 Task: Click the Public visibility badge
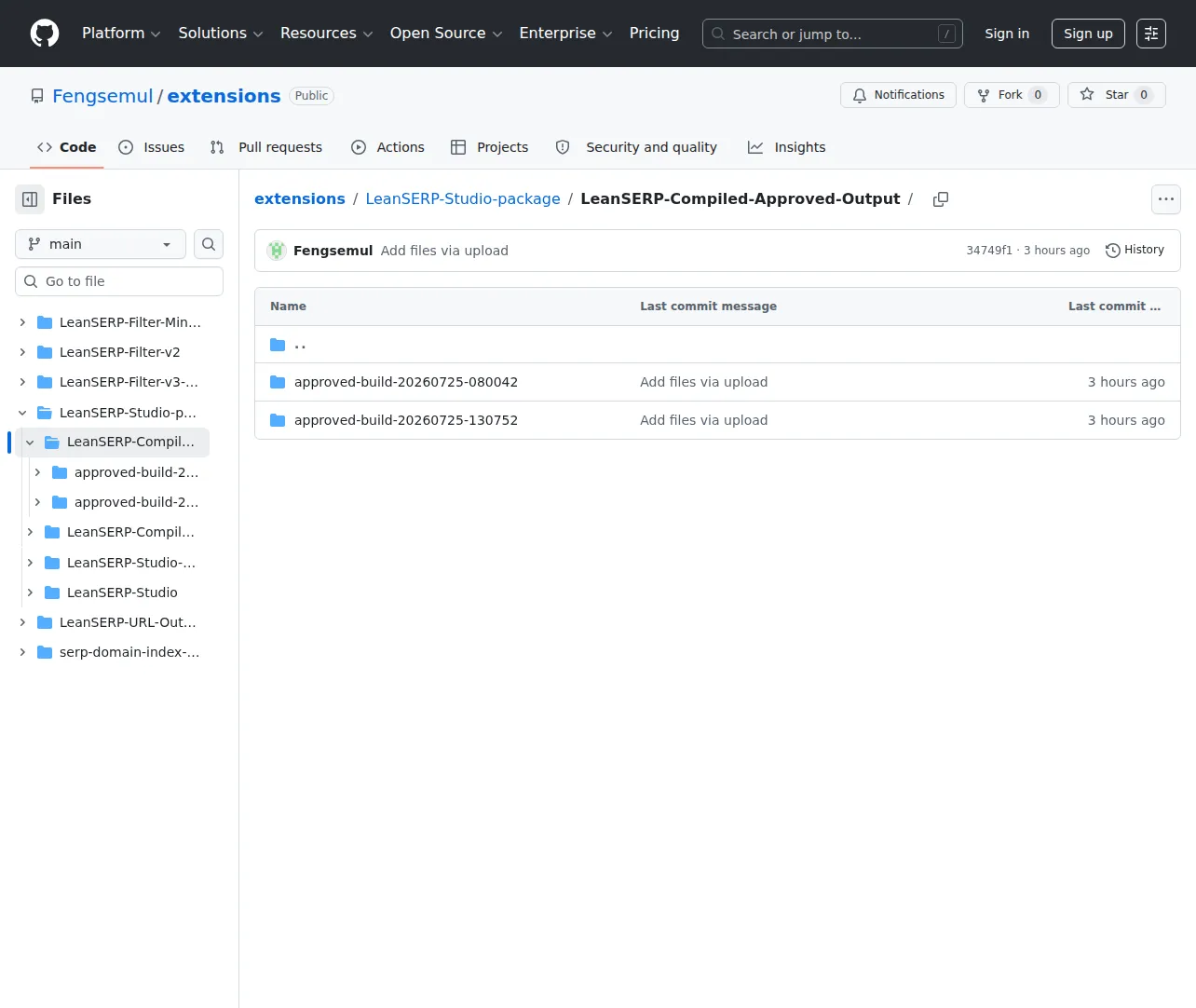coord(311,96)
